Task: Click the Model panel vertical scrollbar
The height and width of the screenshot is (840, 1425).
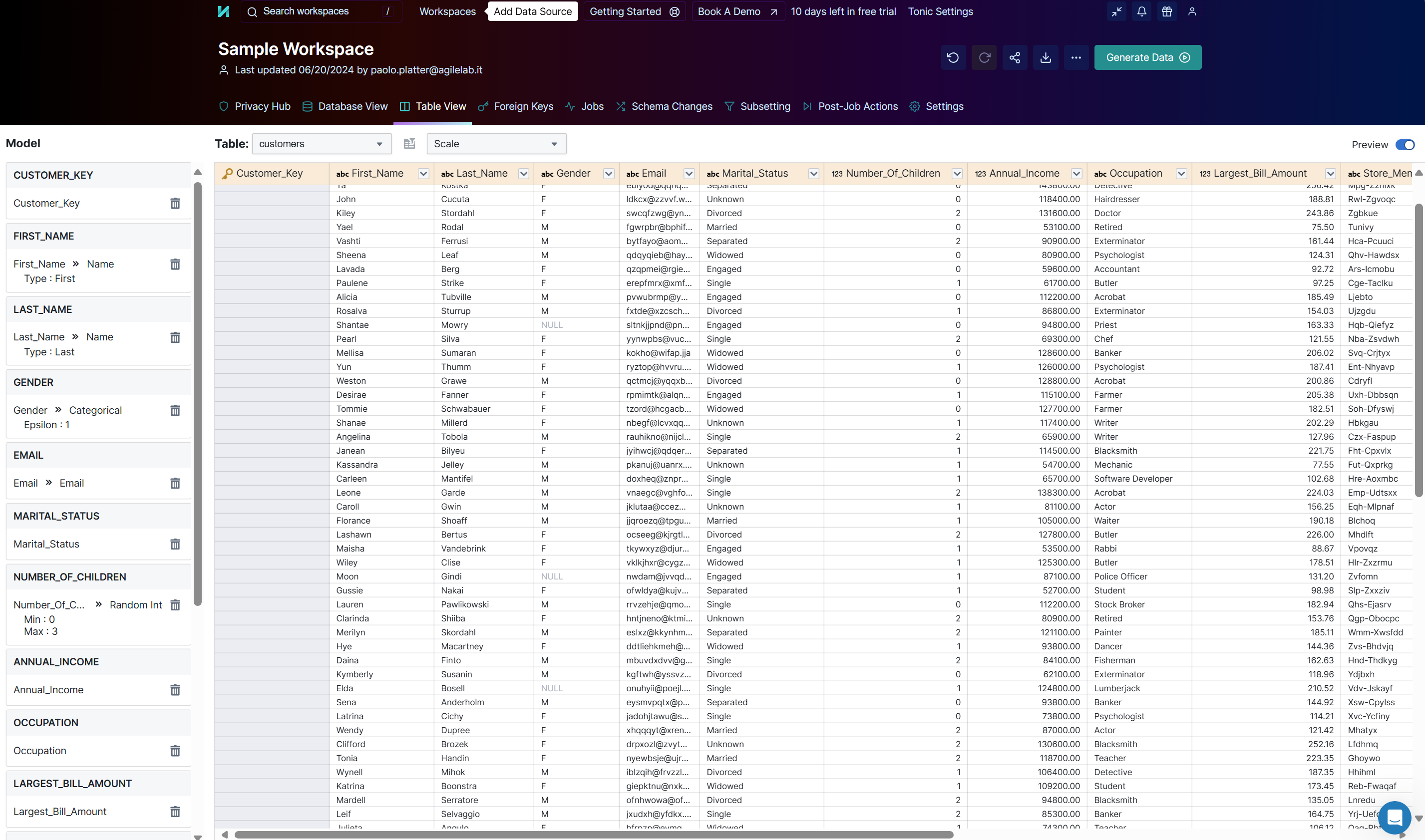Action: [198, 394]
